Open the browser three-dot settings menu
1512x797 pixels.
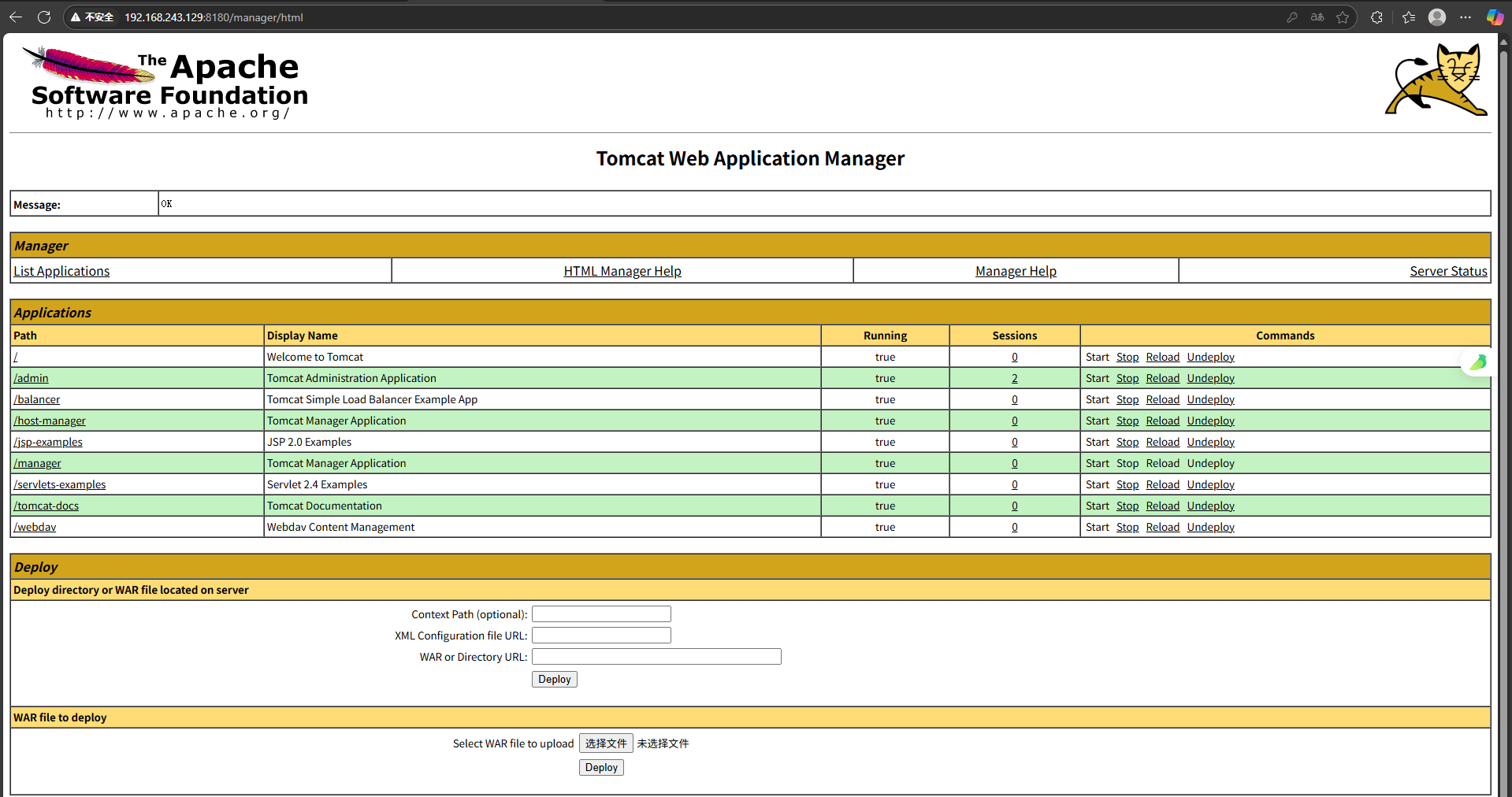tap(1466, 17)
